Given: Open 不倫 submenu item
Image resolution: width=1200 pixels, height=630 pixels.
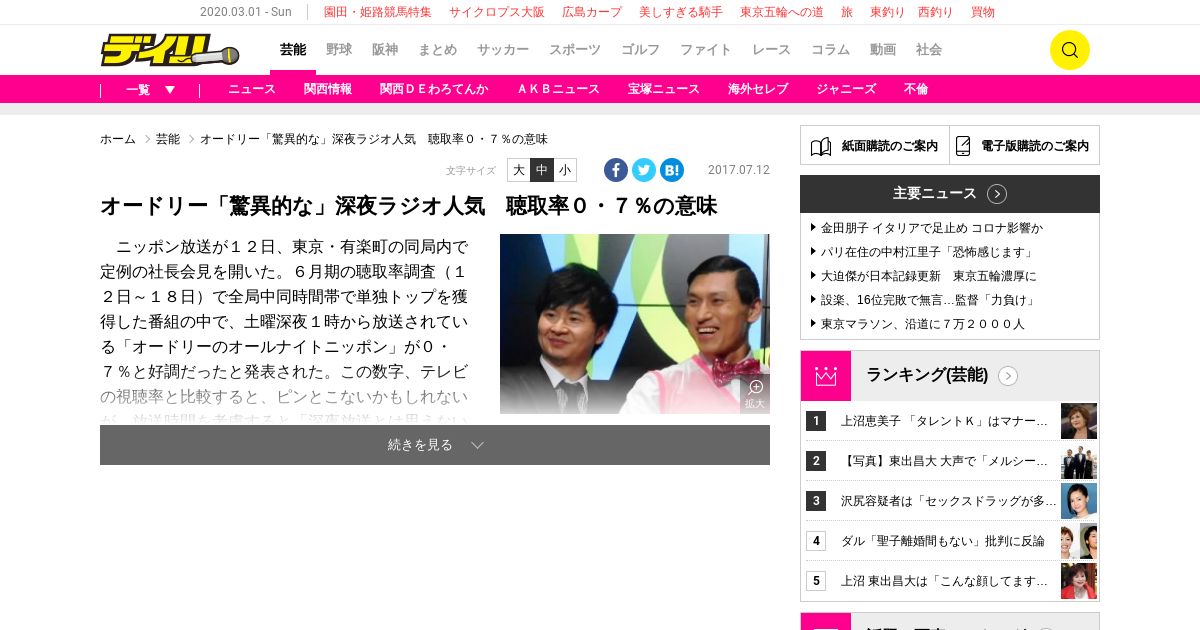Looking at the screenshot, I should point(916,89).
